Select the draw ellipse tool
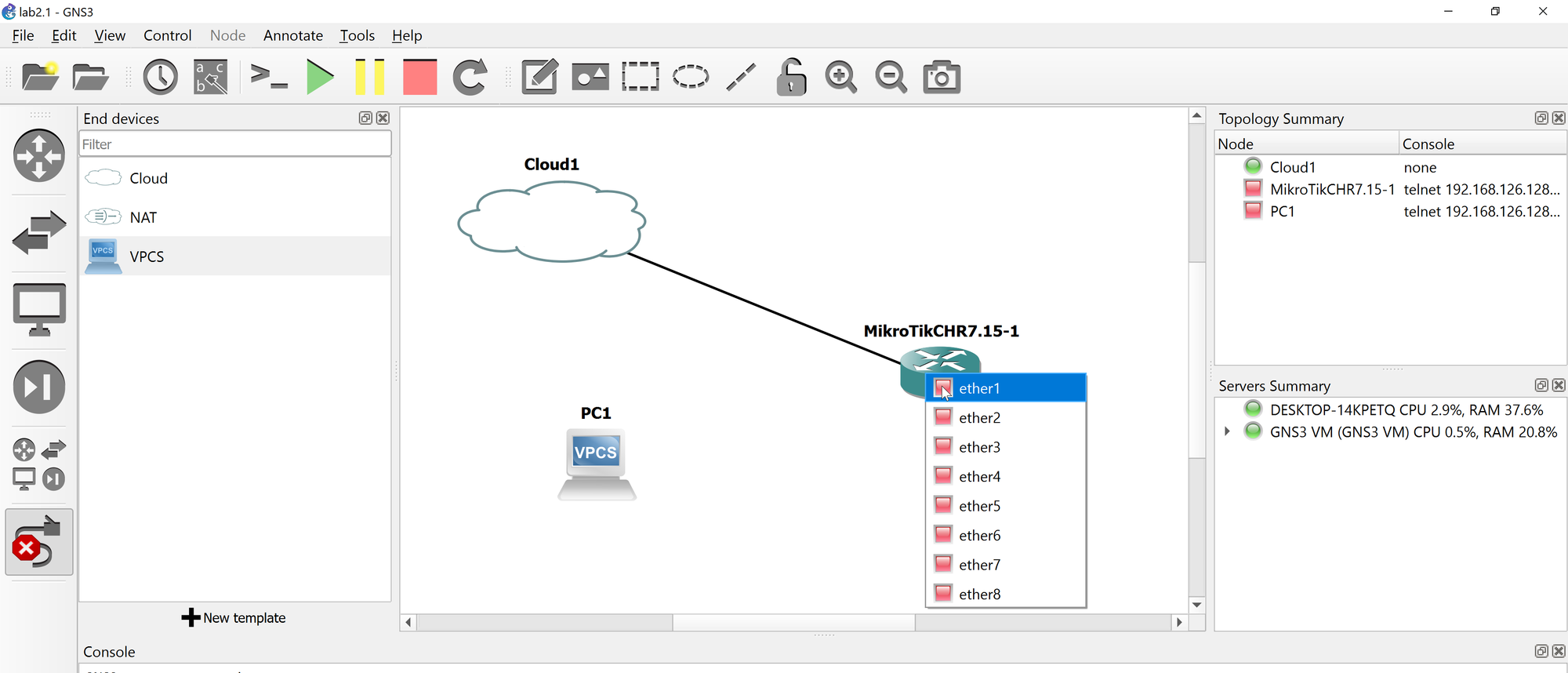Image resolution: width=1568 pixels, height=673 pixels. pos(691,77)
